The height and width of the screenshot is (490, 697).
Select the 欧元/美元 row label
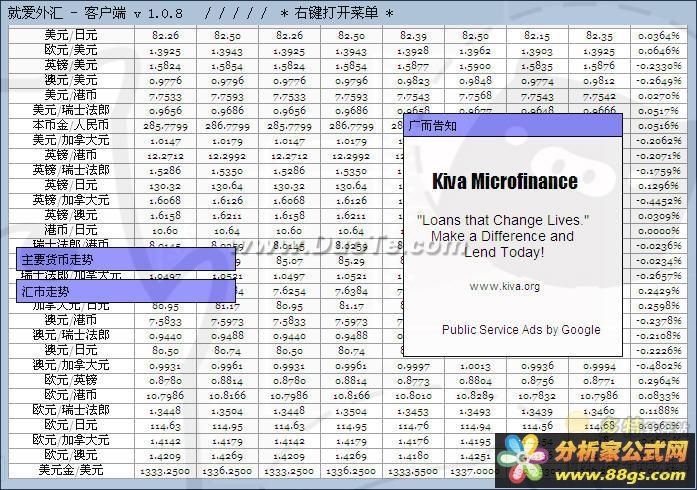click(71, 50)
